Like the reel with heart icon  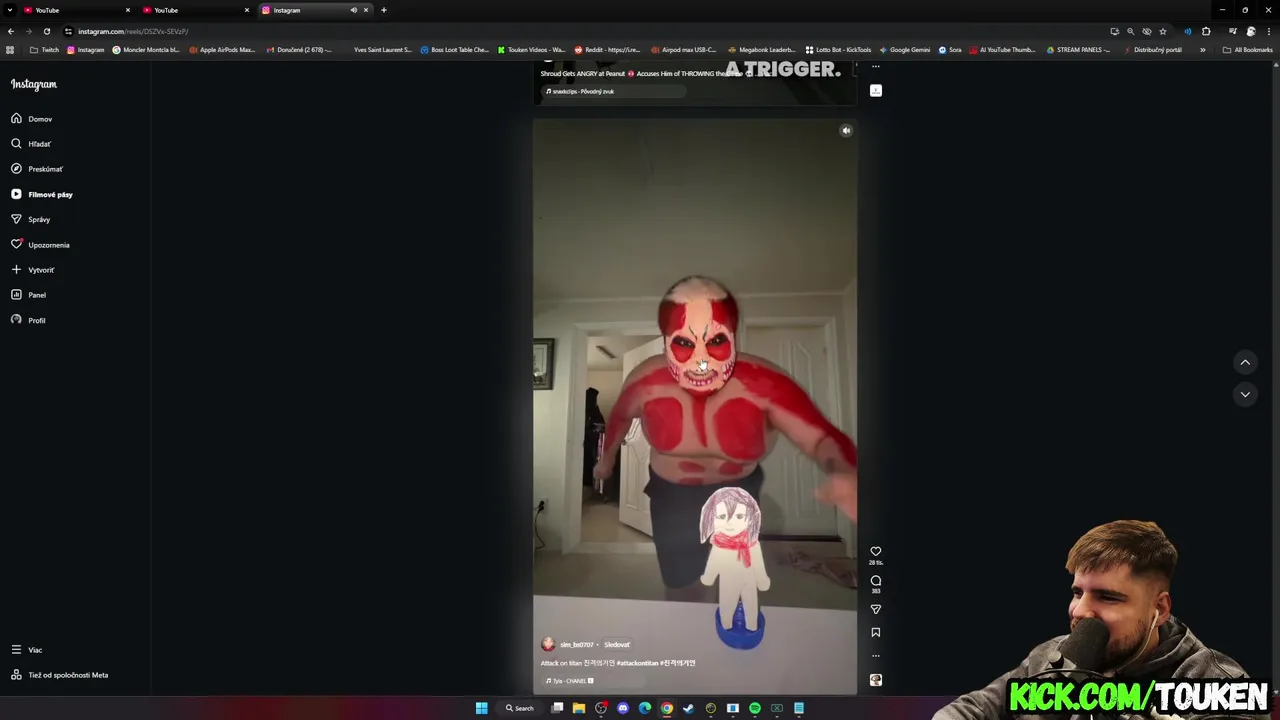[876, 551]
